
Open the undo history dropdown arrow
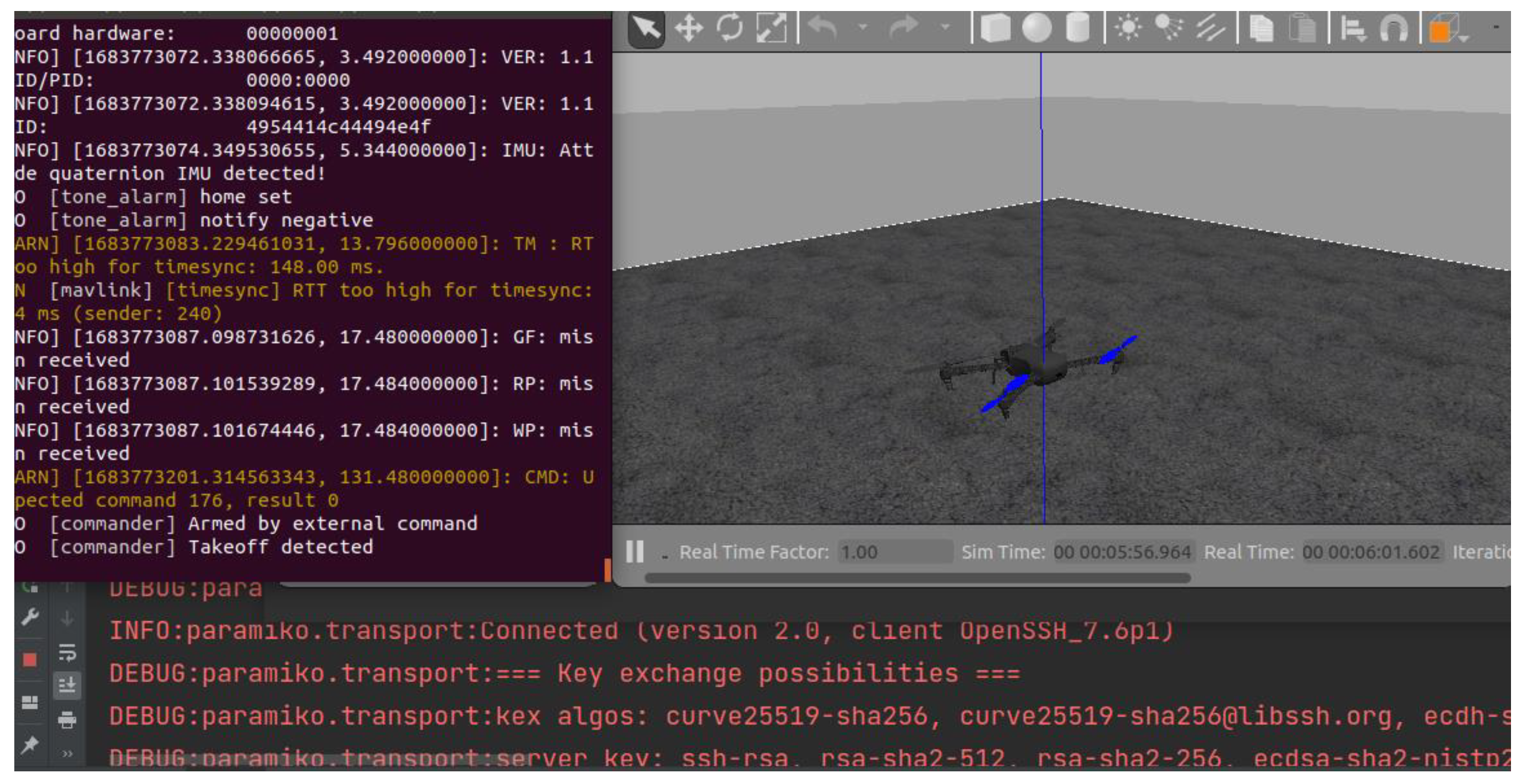(863, 27)
